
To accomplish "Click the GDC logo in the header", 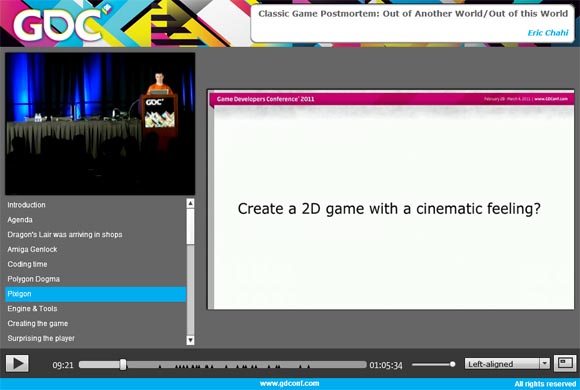I will coord(57,24).
